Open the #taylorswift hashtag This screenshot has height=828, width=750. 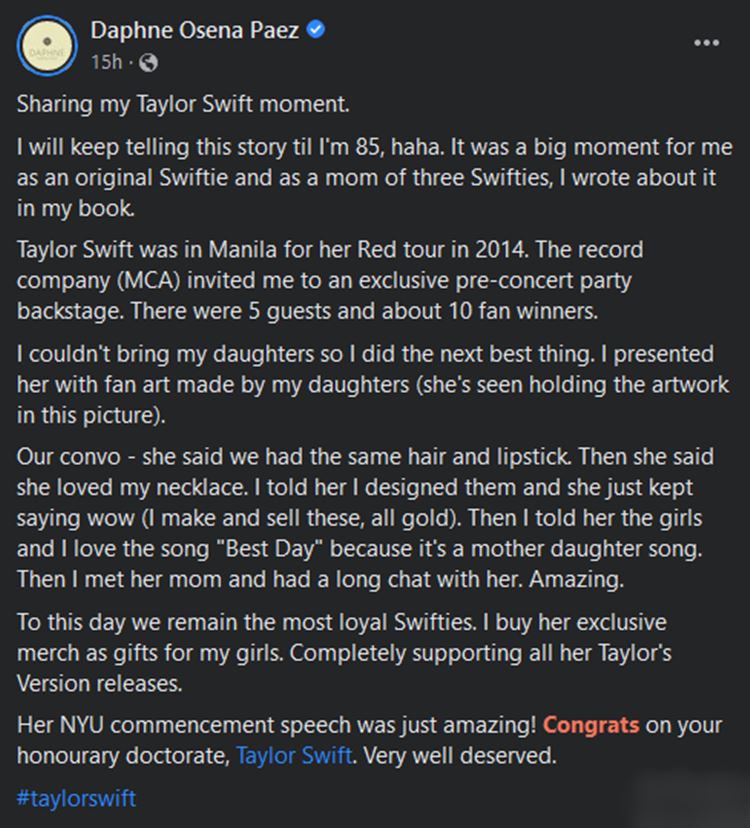click(x=77, y=798)
